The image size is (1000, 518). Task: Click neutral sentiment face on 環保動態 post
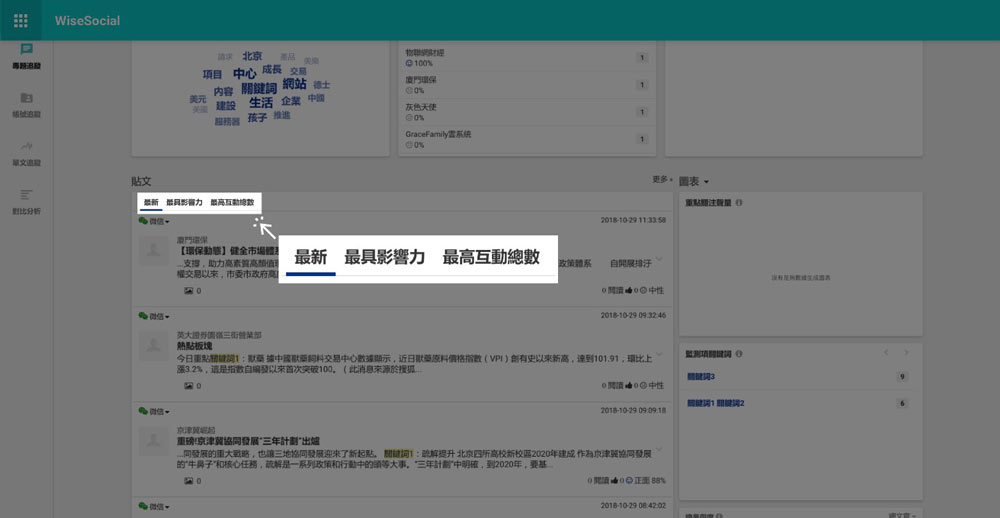coord(643,290)
